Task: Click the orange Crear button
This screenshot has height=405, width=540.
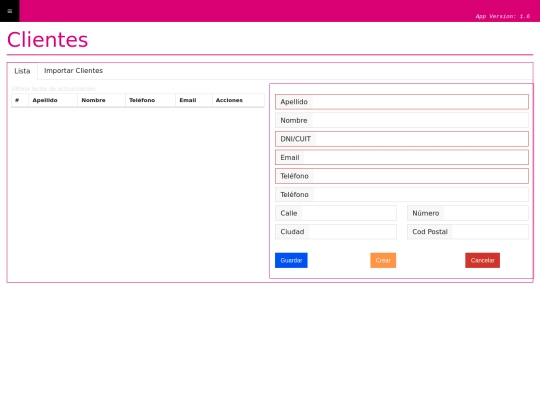Action: [x=383, y=260]
